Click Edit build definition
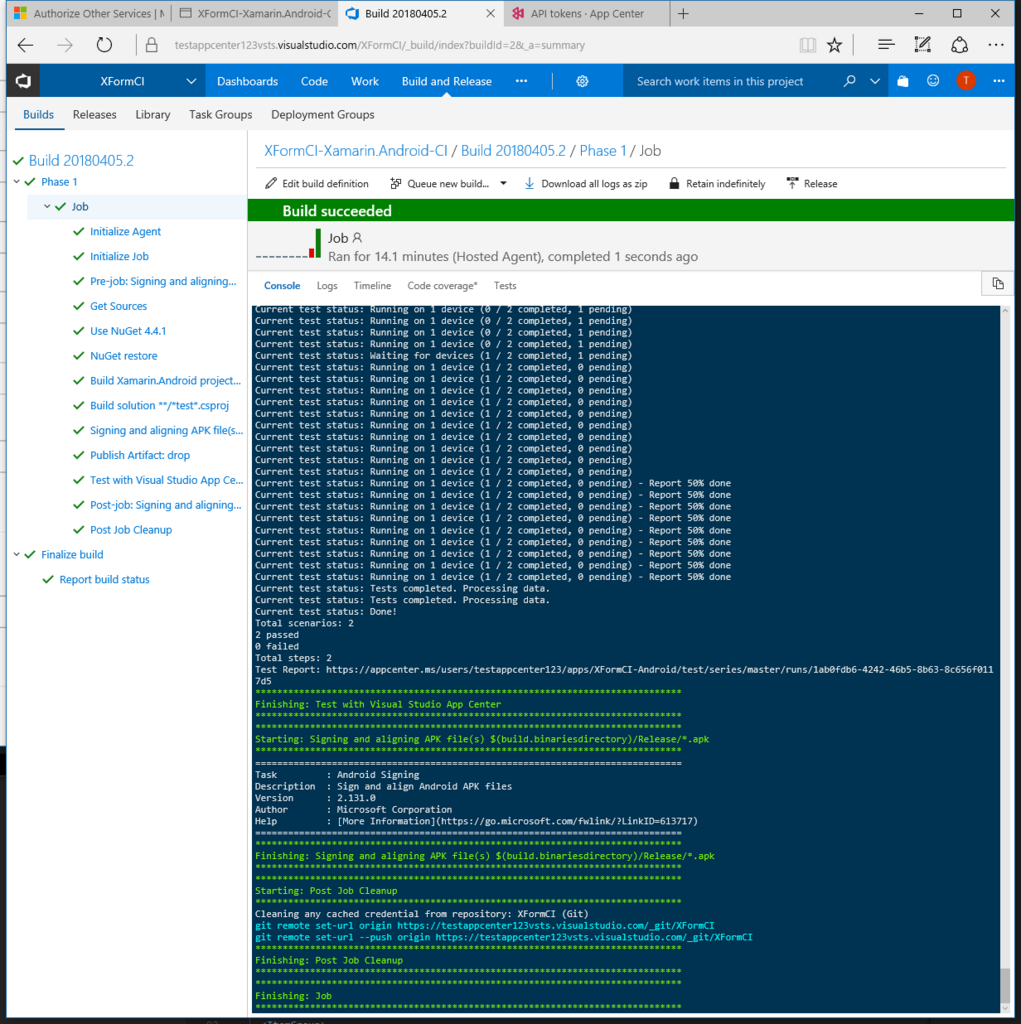This screenshot has height=1024, width=1021. pyautogui.click(x=317, y=184)
